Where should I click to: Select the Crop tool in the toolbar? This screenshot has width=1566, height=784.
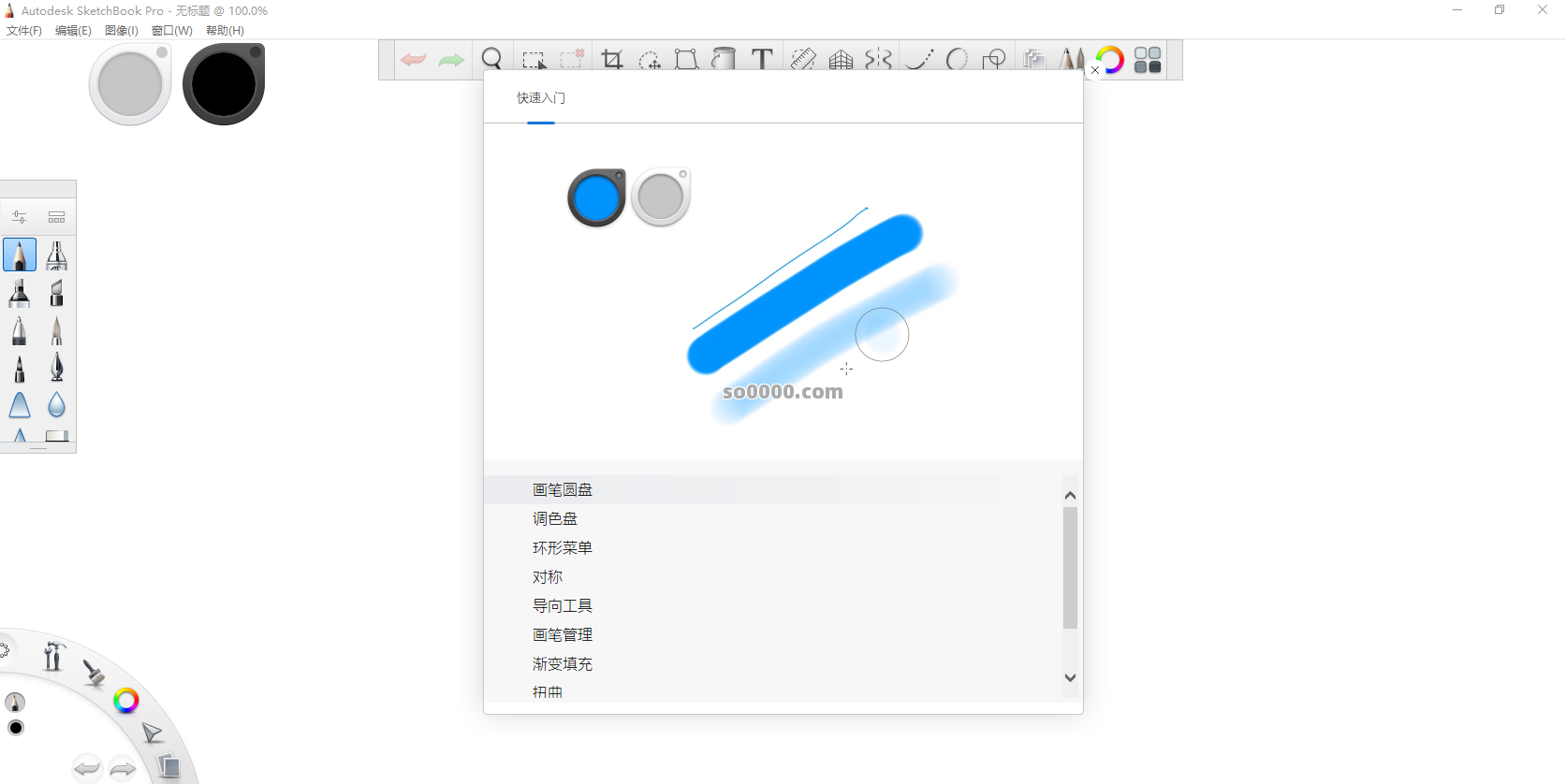click(x=612, y=60)
